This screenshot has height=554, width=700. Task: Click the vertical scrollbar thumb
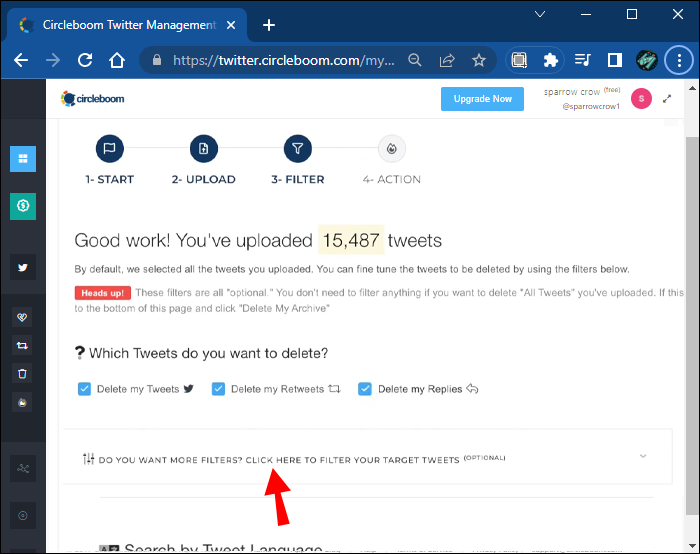pyautogui.click(x=692, y=326)
